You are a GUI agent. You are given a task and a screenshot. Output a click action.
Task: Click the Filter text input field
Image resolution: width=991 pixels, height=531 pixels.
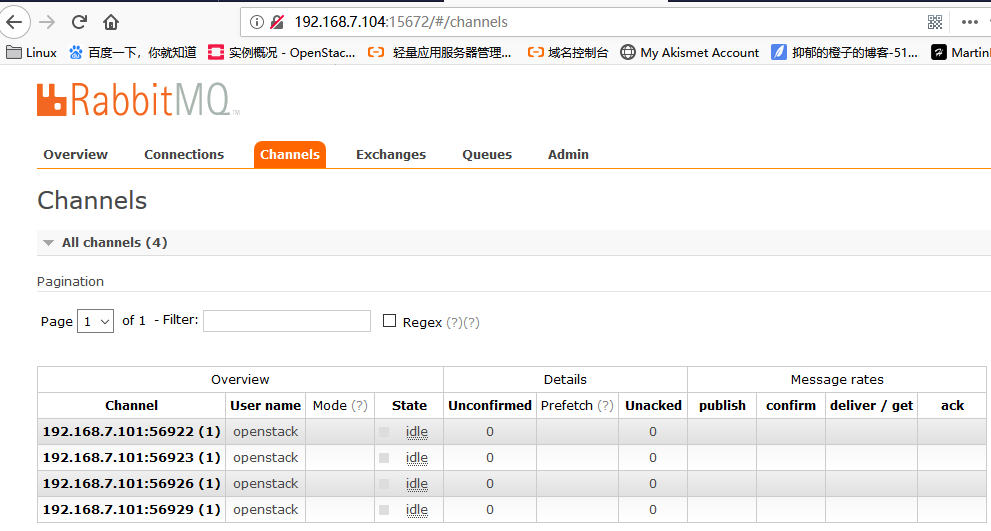(x=287, y=321)
